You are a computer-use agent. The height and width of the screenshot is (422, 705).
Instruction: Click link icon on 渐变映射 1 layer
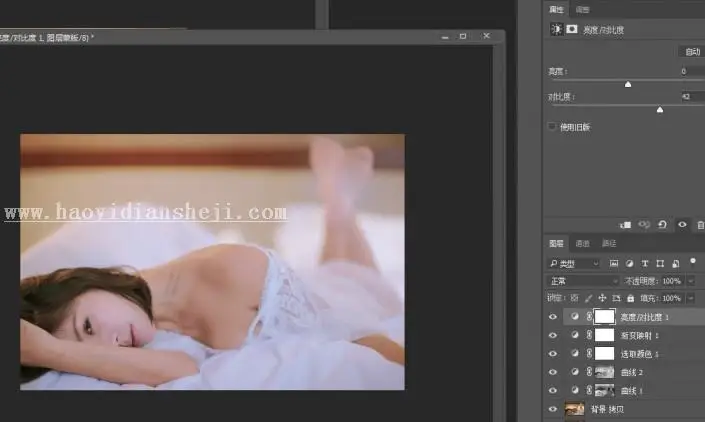coord(589,335)
